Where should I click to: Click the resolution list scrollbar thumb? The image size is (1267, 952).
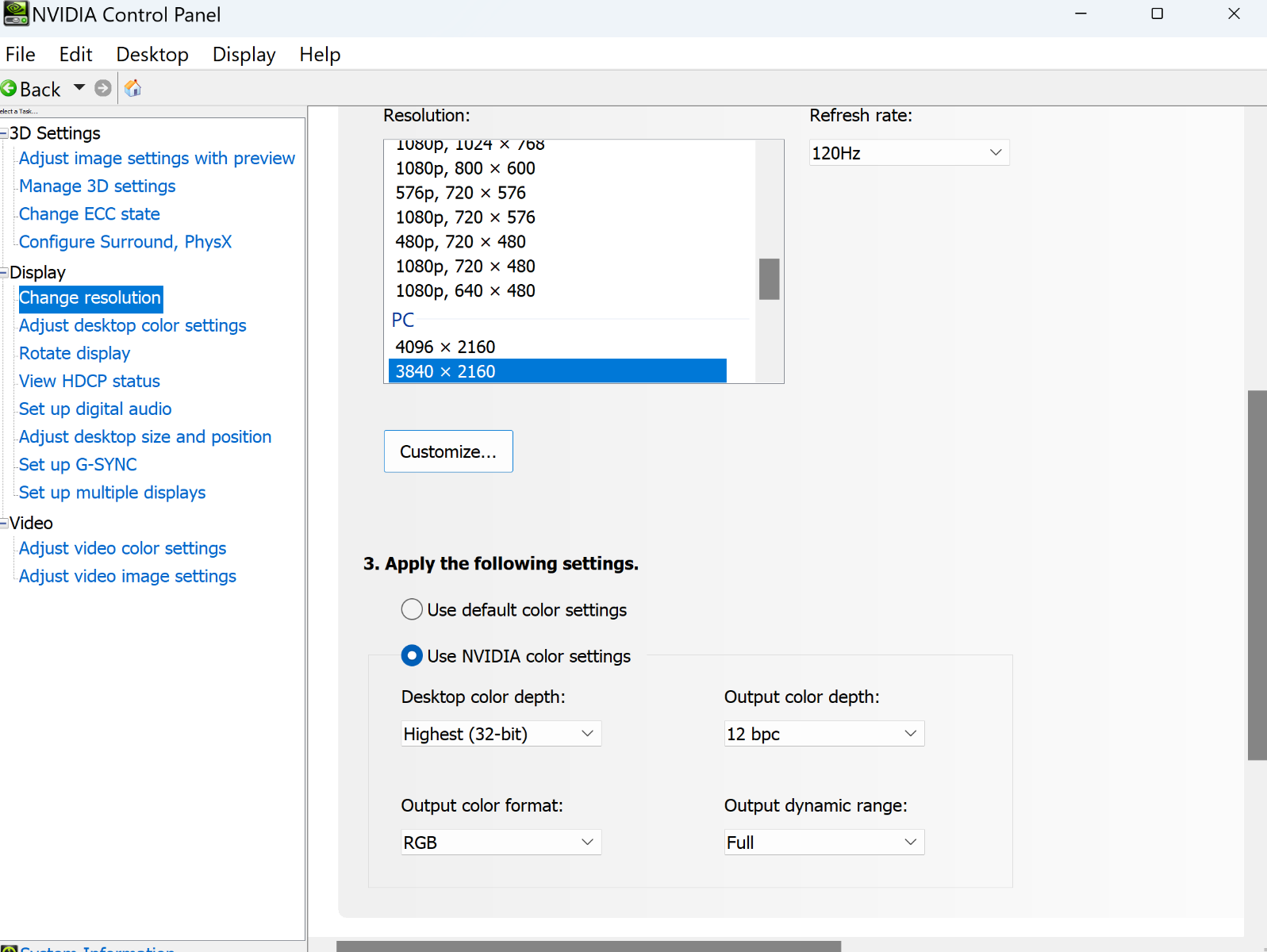(x=769, y=279)
